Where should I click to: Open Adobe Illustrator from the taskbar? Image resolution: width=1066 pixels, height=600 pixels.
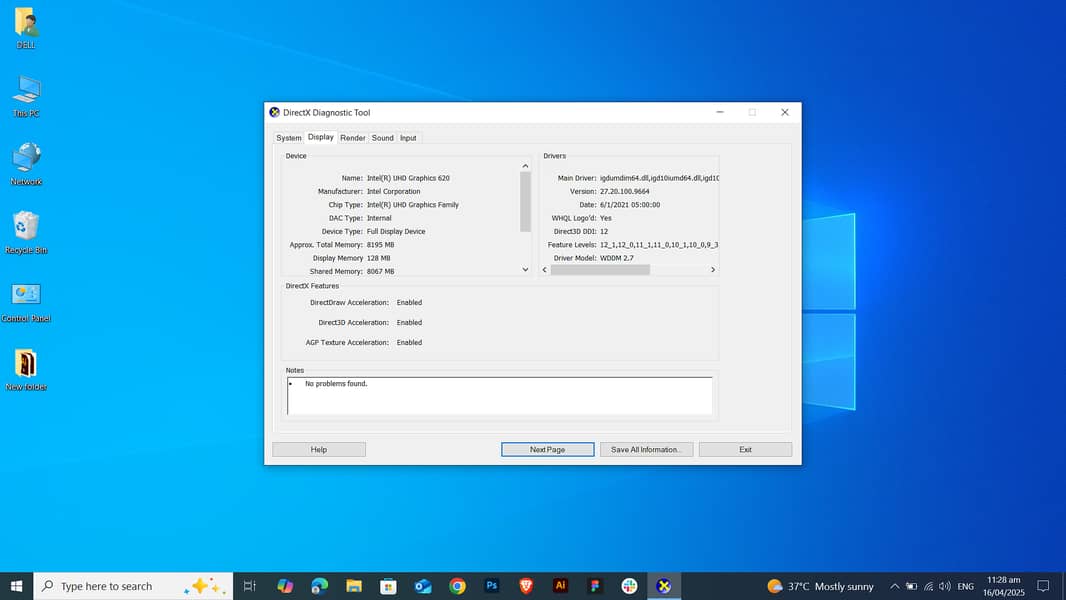tap(560, 586)
